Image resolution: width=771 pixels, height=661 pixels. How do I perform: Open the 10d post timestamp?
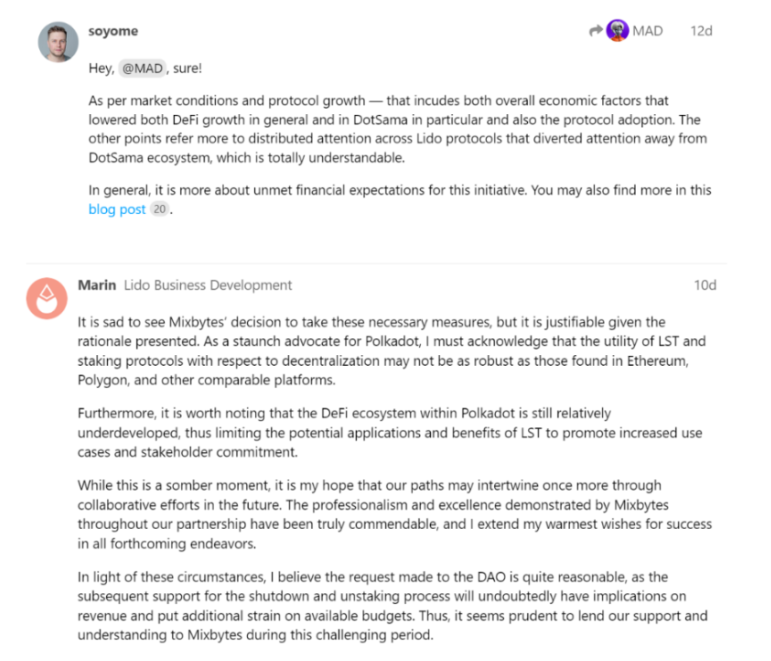tap(705, 285)
